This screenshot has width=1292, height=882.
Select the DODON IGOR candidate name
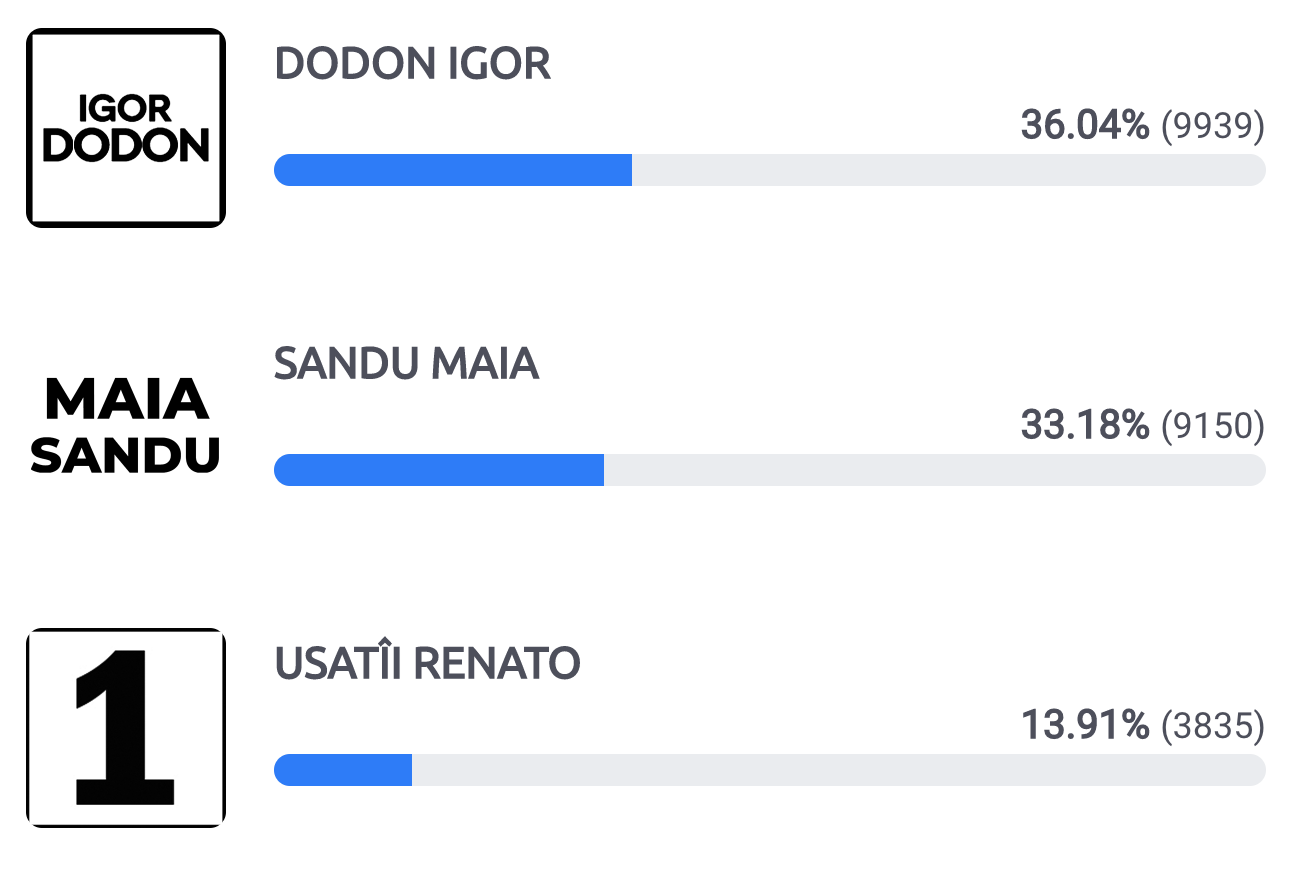click(412, 65)
